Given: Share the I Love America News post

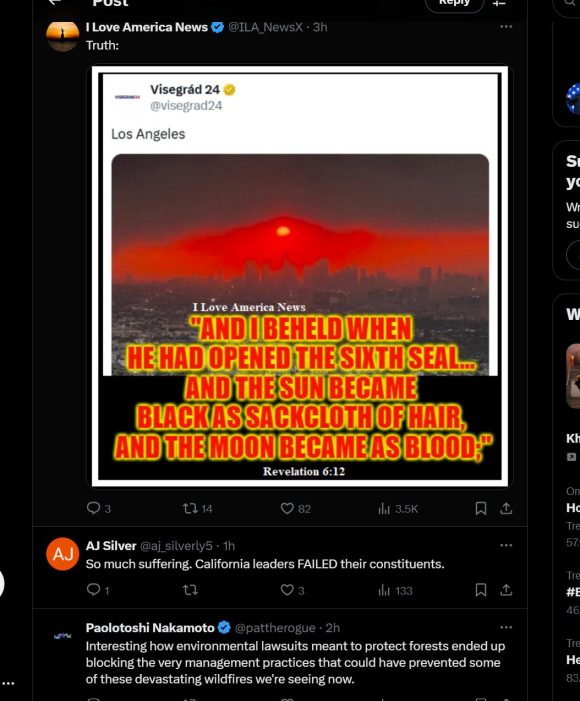Looking at the screenshot, I should (506, 508).
